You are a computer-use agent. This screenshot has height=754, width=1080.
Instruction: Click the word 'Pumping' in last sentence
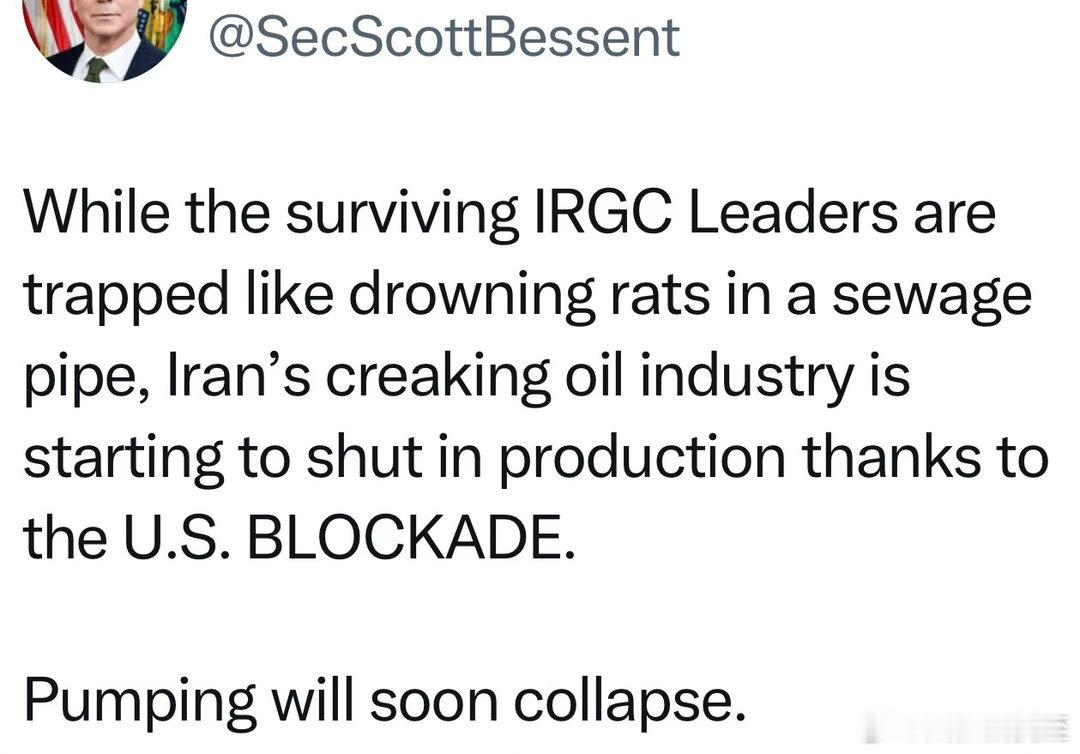(138, 703)
